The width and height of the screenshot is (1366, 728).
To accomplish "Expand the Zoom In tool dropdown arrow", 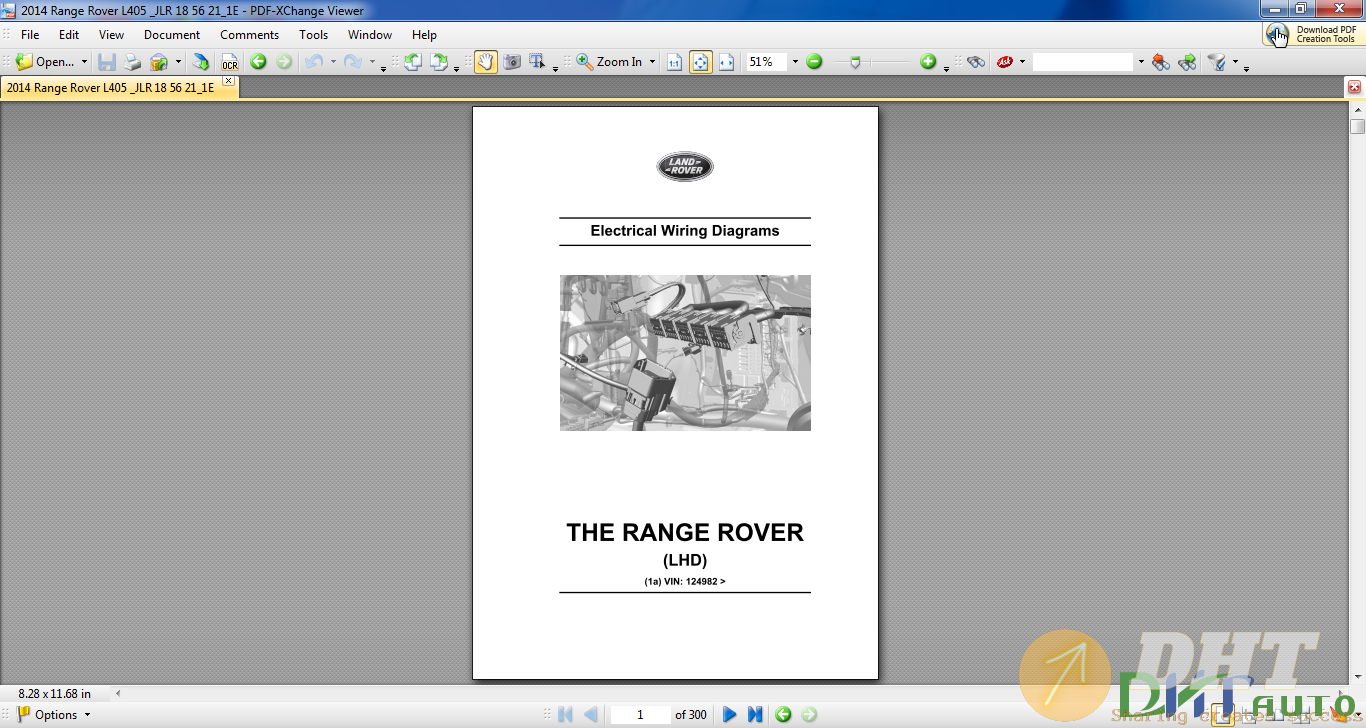I will tap(652, 62).
